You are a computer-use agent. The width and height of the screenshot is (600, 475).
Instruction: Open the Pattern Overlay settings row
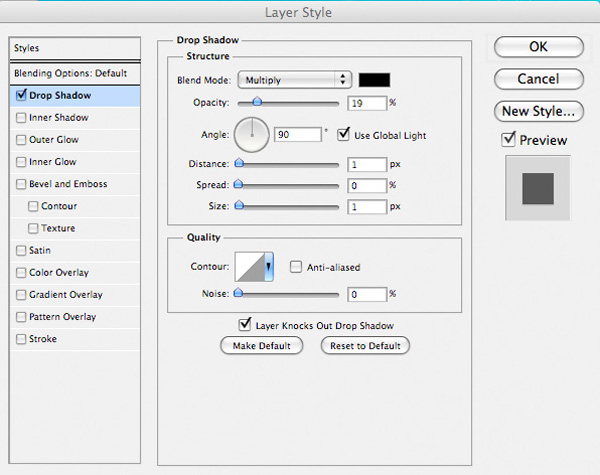[75, 318]
